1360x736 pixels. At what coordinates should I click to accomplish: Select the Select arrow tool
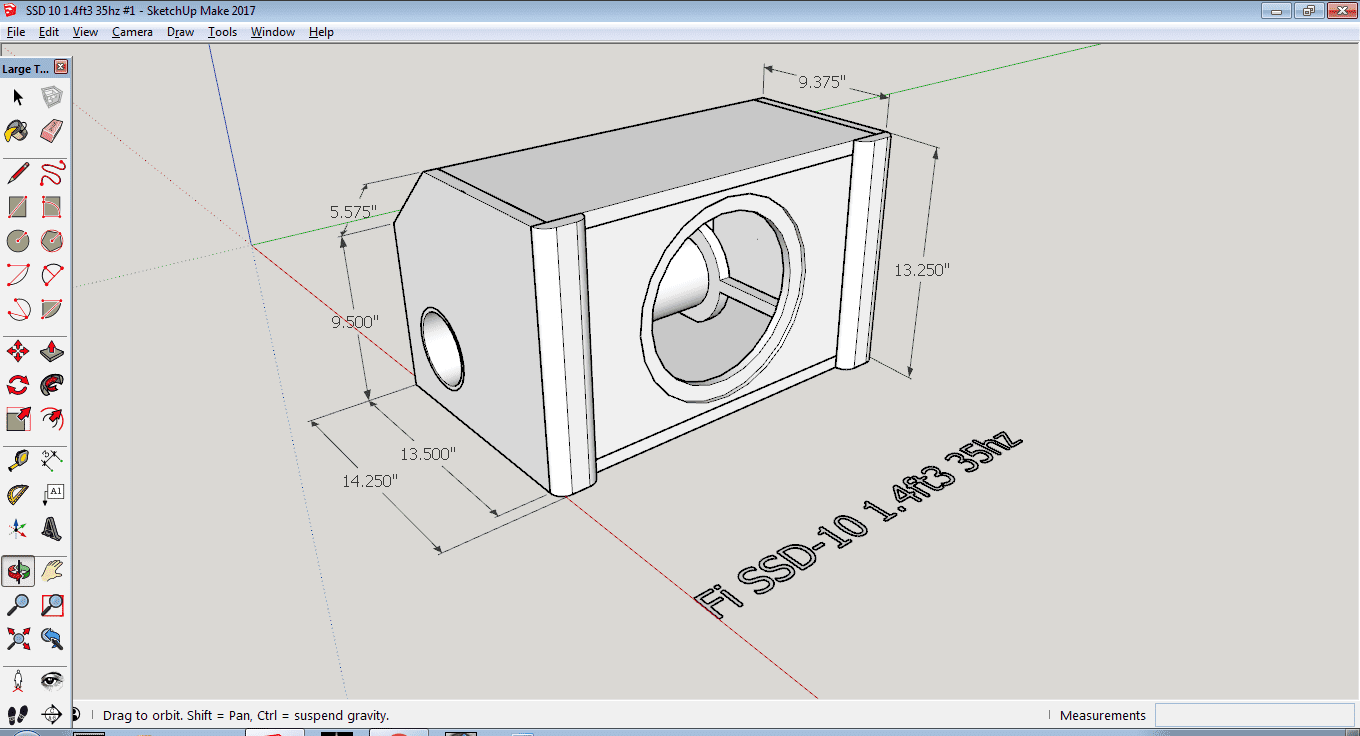pyautogui.click(x=18, y=97)
